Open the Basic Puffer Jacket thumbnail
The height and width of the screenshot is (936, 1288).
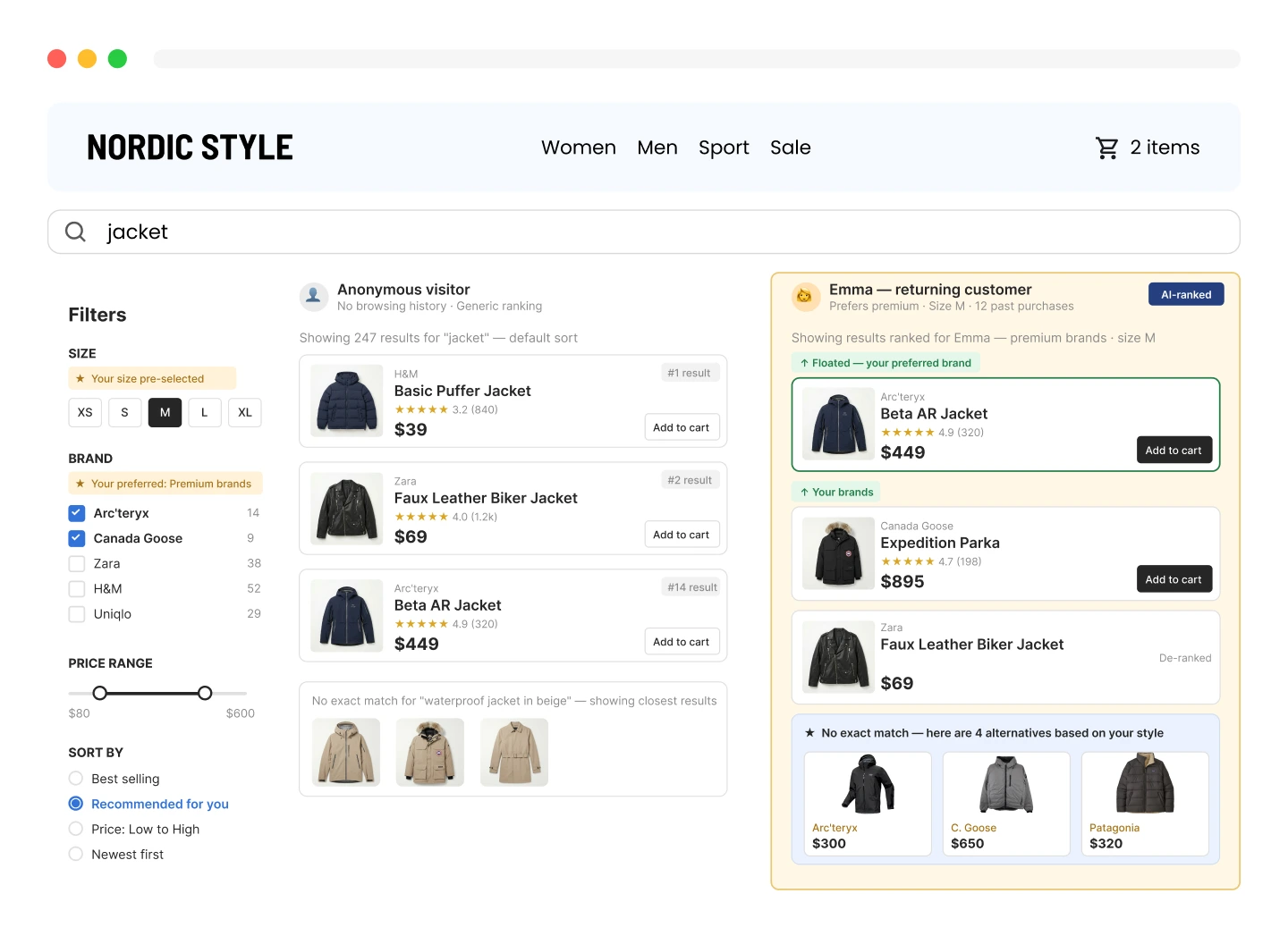[x=347, y=401]
